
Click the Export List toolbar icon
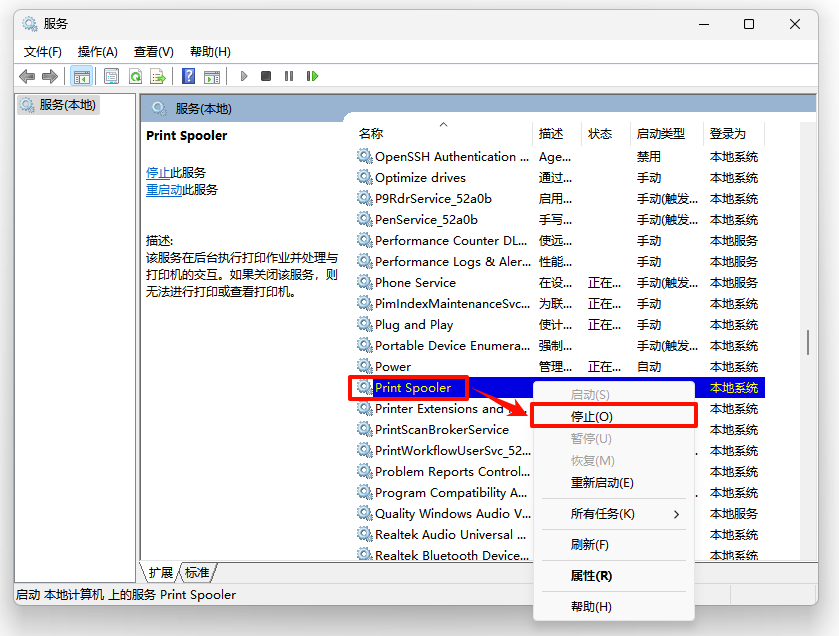point(158,76)
